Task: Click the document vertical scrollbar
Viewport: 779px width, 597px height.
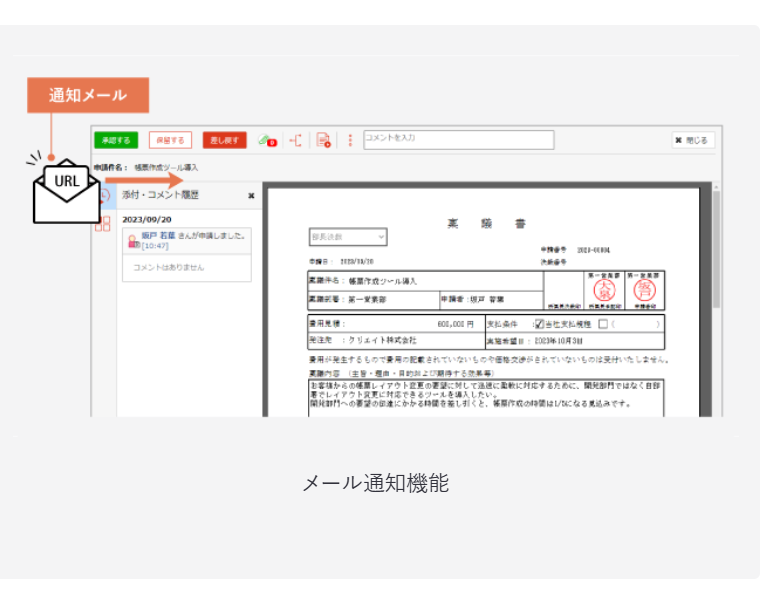Action: coord(715,250)
